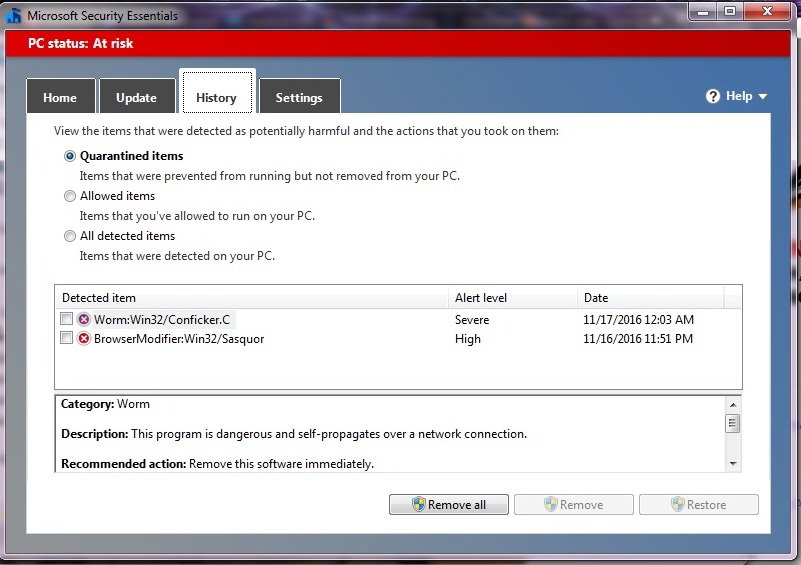Minimize the Security Essentials window
The height and width of the screenshot is (565, 801).
click(x=703, y=11)
